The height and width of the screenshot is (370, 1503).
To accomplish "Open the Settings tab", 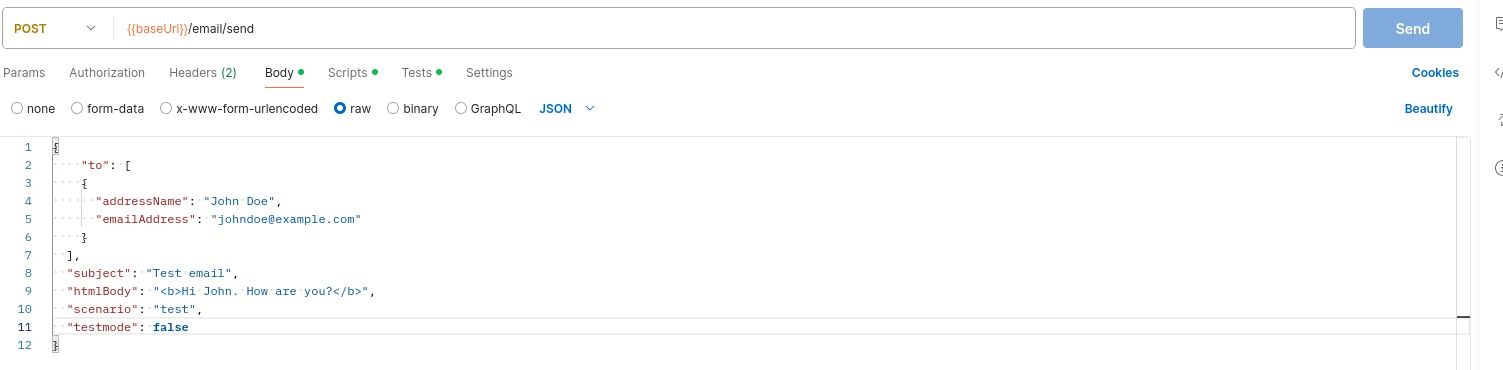I will 489,73.
